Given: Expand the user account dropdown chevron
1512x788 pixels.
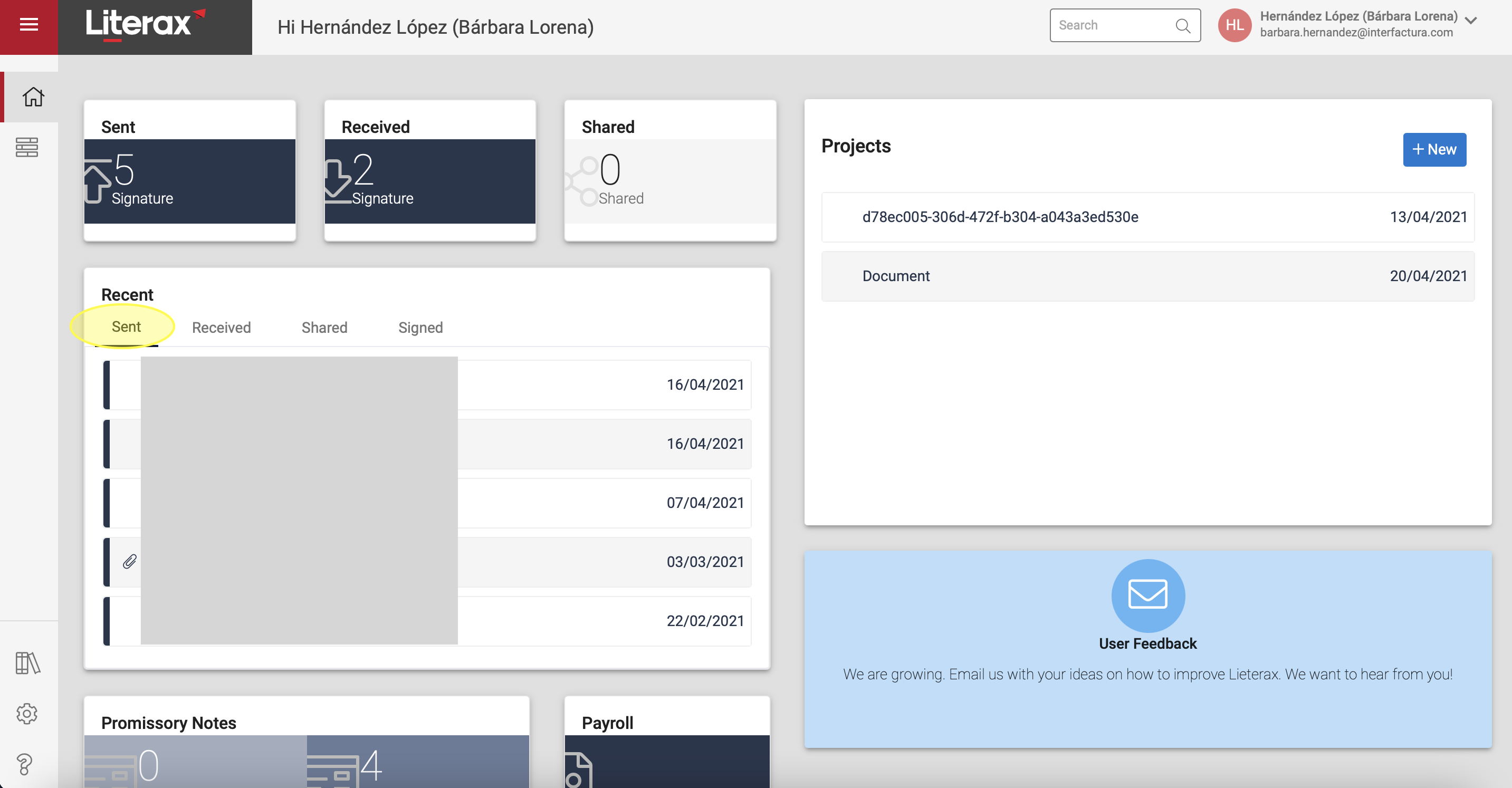Looking at the screenshot, I should click(x=1471, y=21).
